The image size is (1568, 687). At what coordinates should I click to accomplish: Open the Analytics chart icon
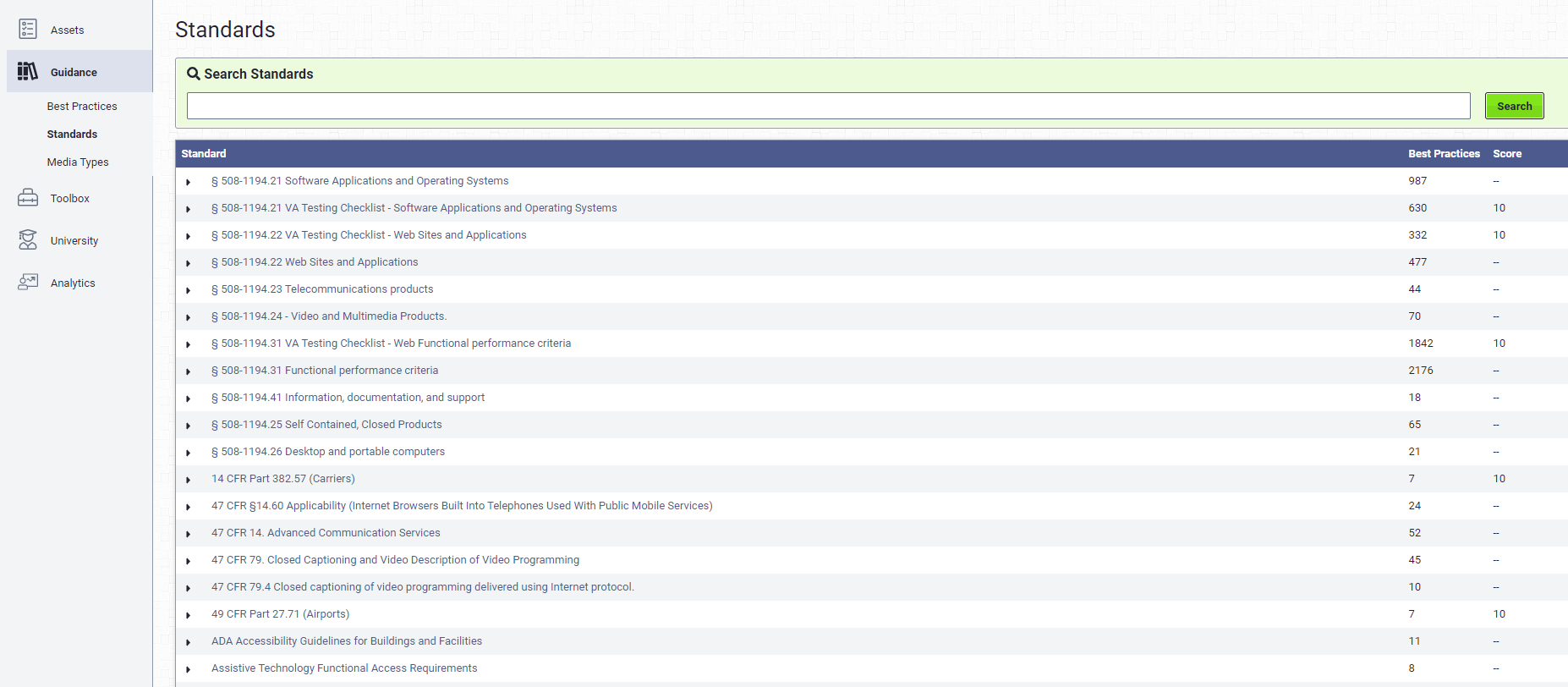pyautogui.click(x=28, y=283)
